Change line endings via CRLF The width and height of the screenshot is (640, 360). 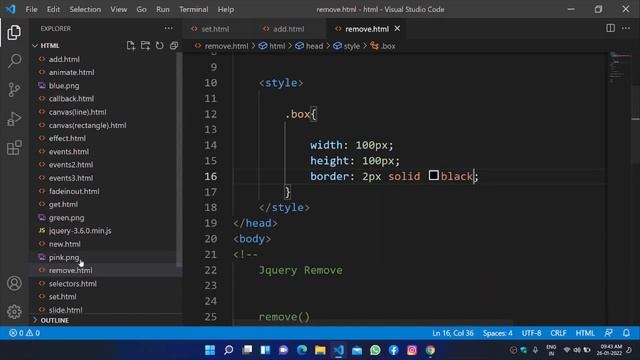point(558,333)
